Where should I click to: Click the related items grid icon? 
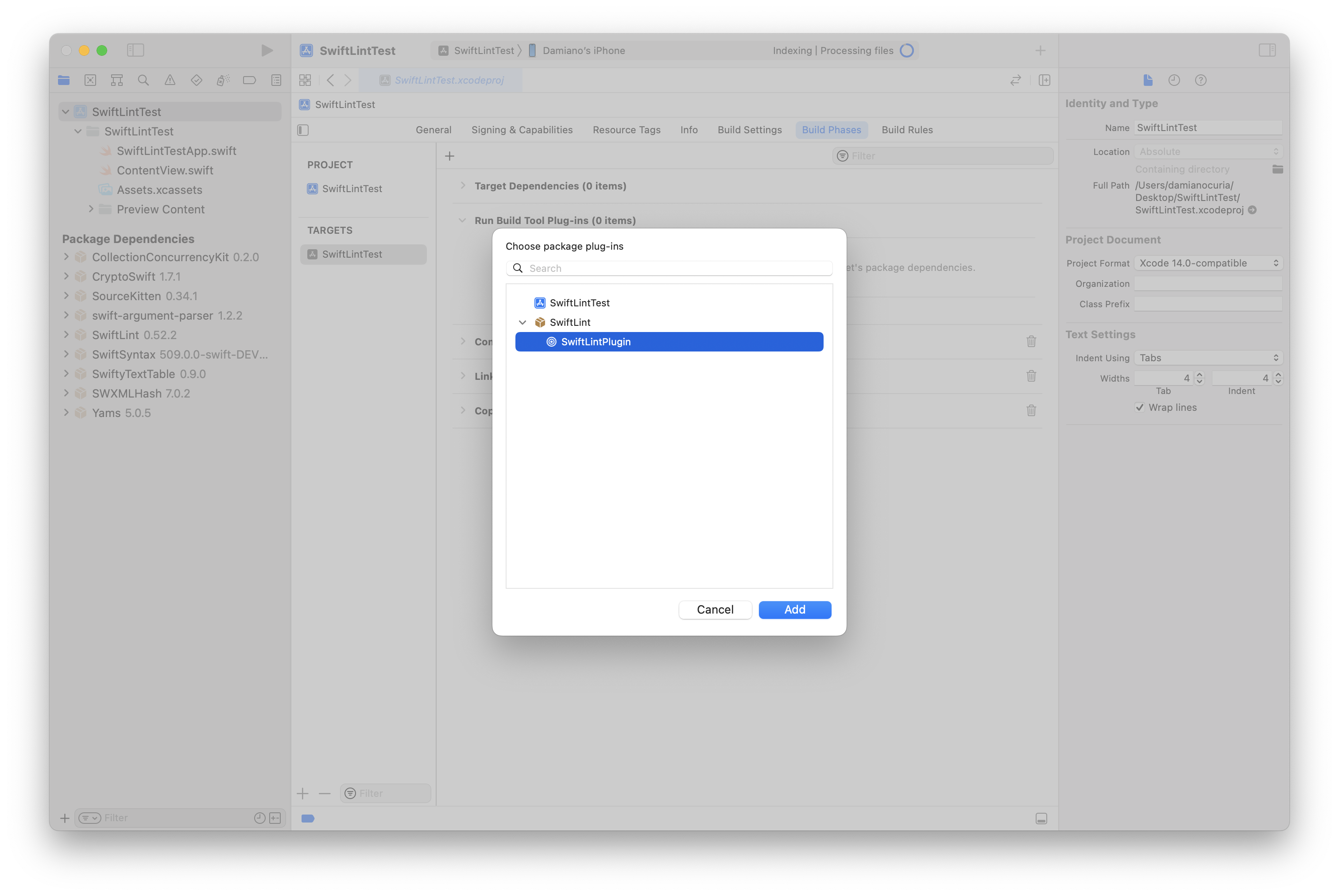[x=305, y=80]
